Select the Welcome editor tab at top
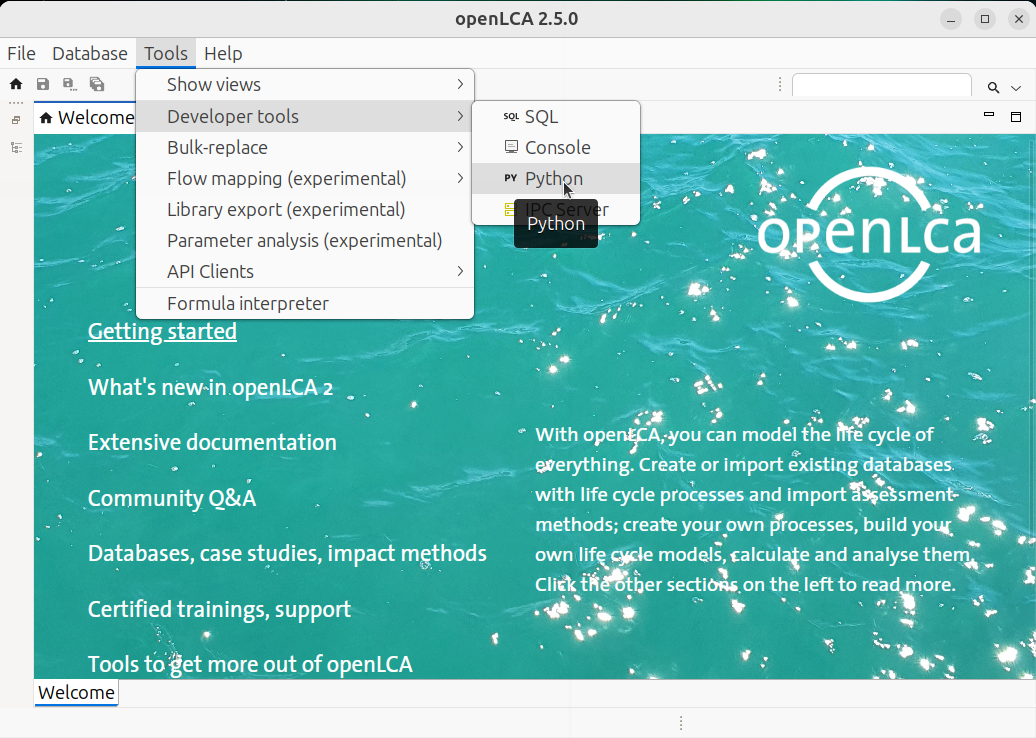 tap(86, 118)
